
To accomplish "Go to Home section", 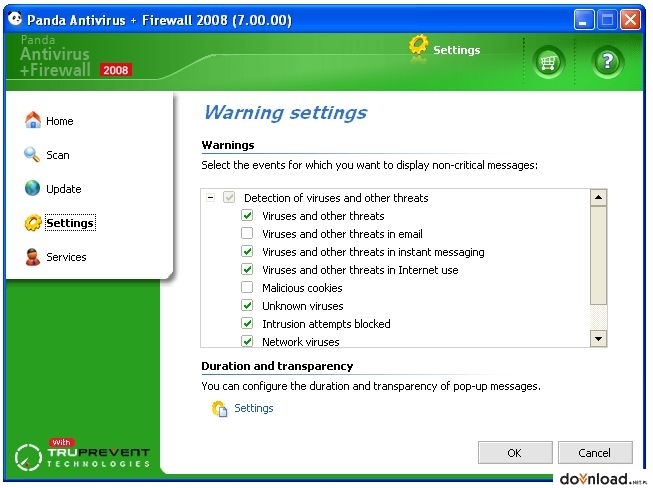I will click(x=60, y=121).
